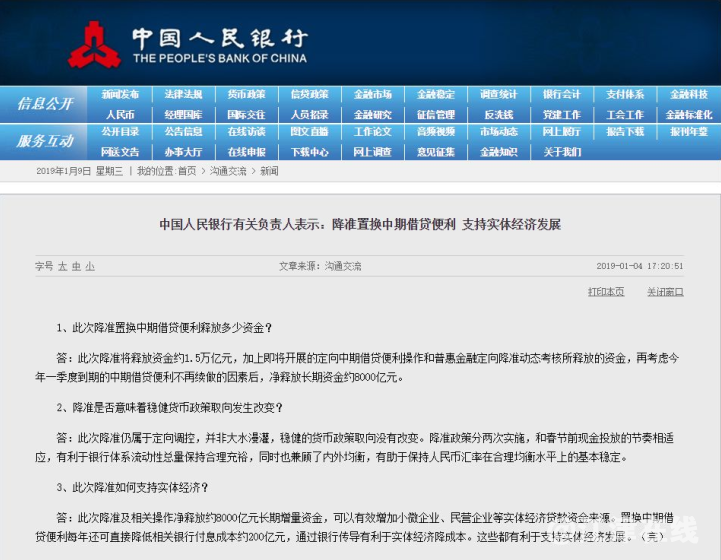Click question 1 about 释放多少资金
Viewport: 721px width, 560px height.
(x=164, y=328)
